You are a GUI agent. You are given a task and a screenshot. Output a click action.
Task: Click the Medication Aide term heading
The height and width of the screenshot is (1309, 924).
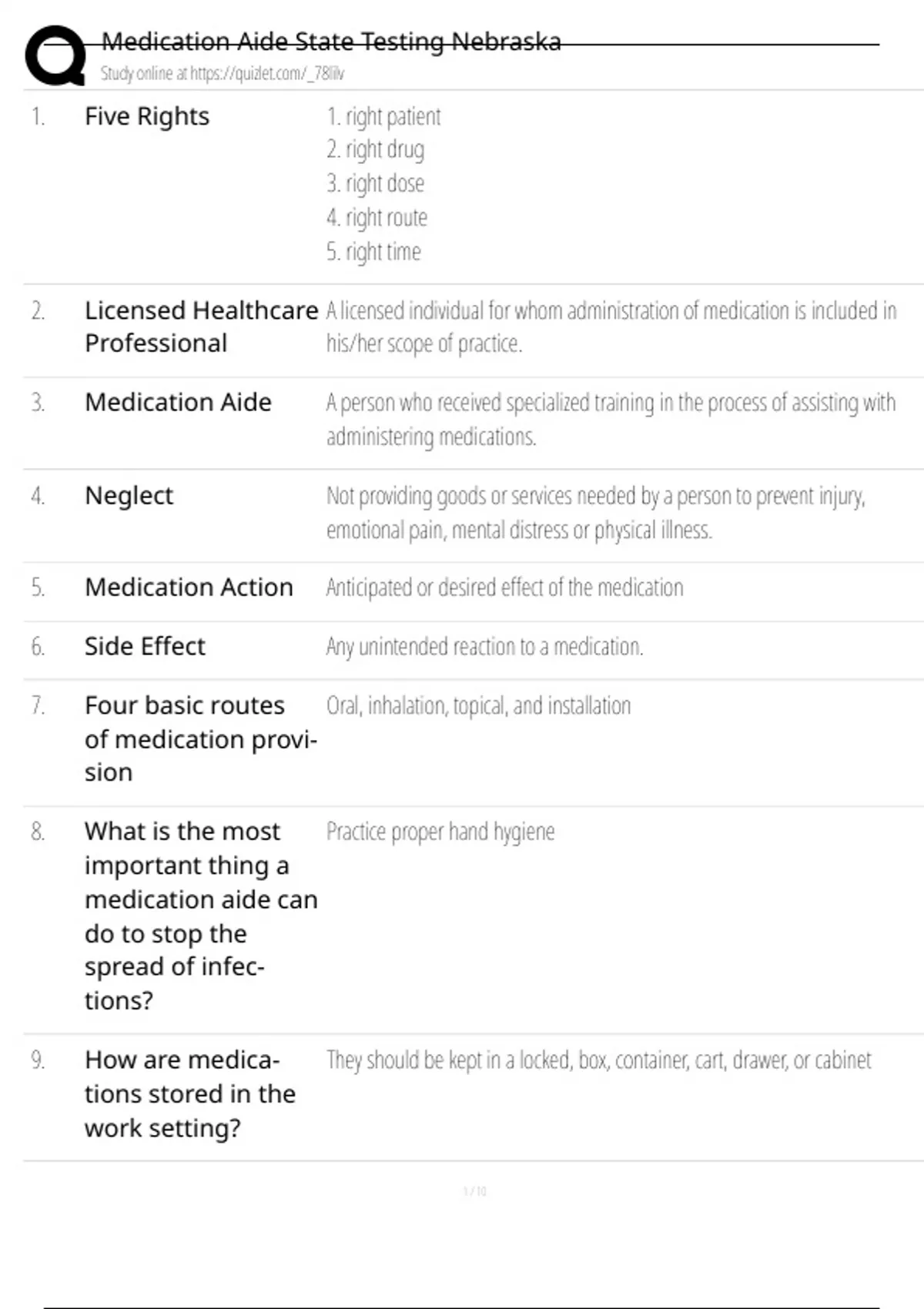(x=178, y=403)
